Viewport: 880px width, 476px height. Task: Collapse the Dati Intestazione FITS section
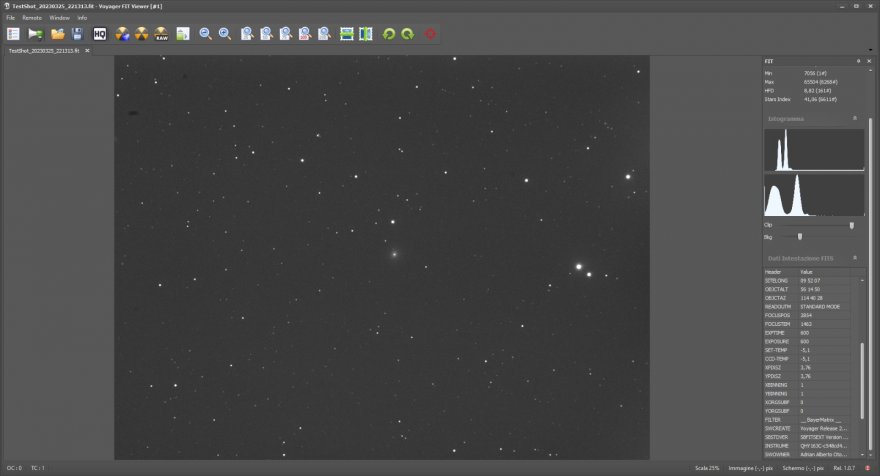854,257
